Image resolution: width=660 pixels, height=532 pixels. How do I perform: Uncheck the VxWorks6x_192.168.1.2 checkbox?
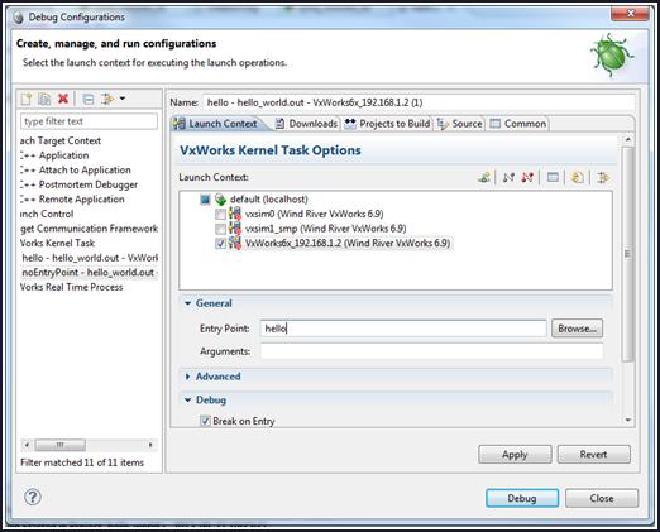click(x=220, y=243)
